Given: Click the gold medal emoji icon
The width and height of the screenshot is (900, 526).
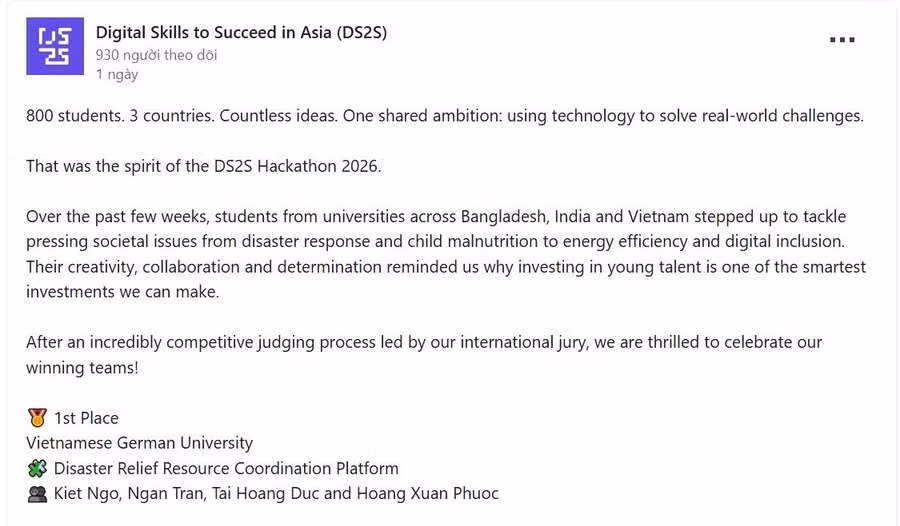Looking at the screenshot, I should pyautogui.click(x=37, y=417).
